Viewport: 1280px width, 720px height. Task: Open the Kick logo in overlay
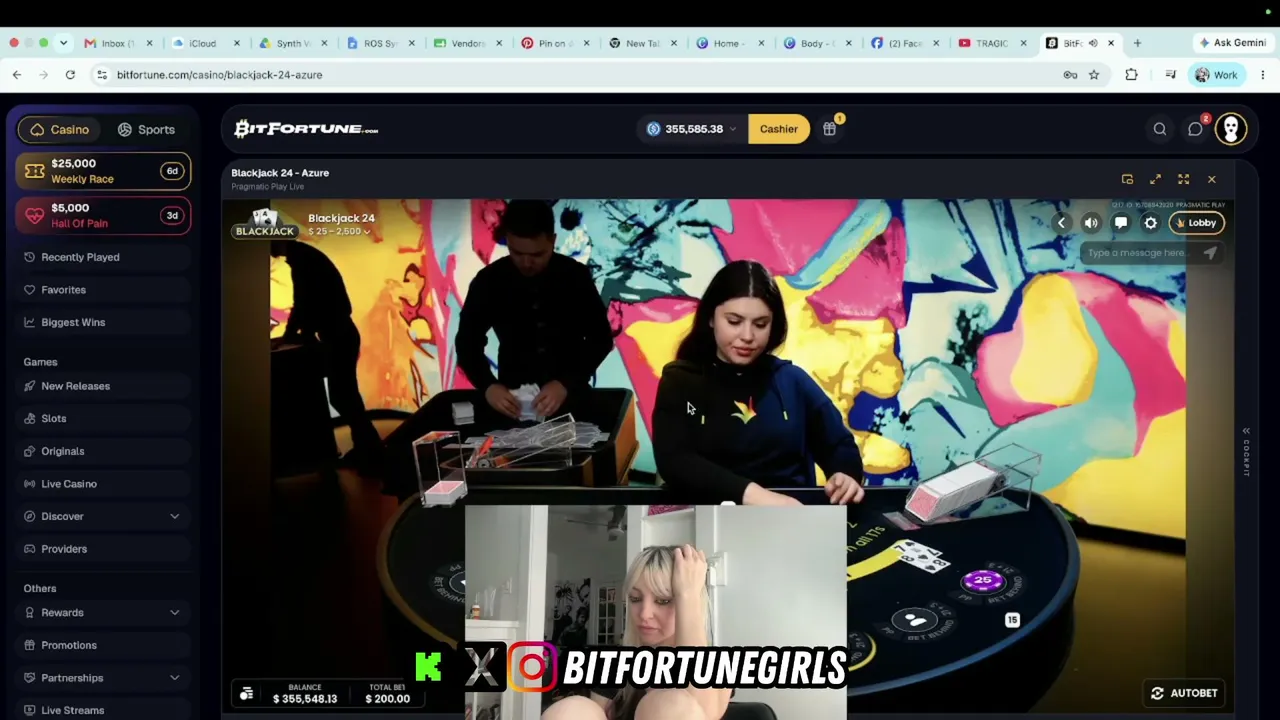(428, 667)
